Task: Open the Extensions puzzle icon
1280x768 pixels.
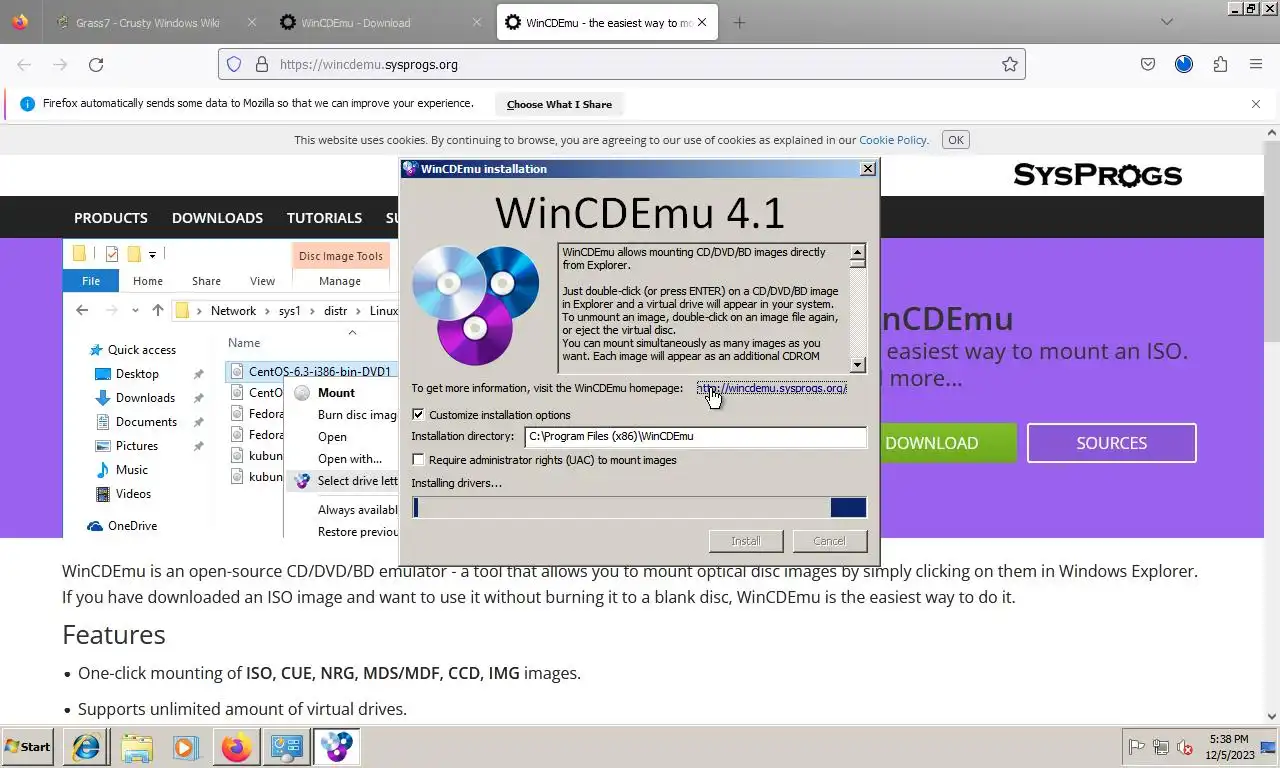Action: [x=1220, y=64]
